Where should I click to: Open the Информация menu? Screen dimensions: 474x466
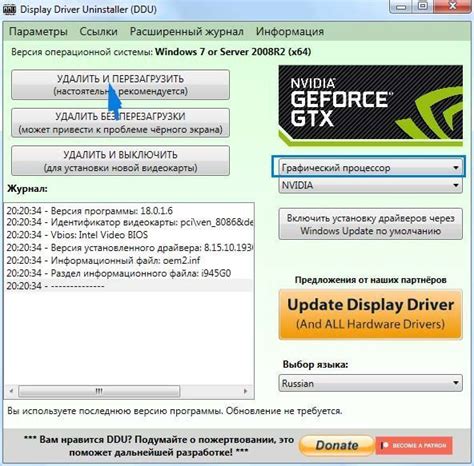coord(290,32)
